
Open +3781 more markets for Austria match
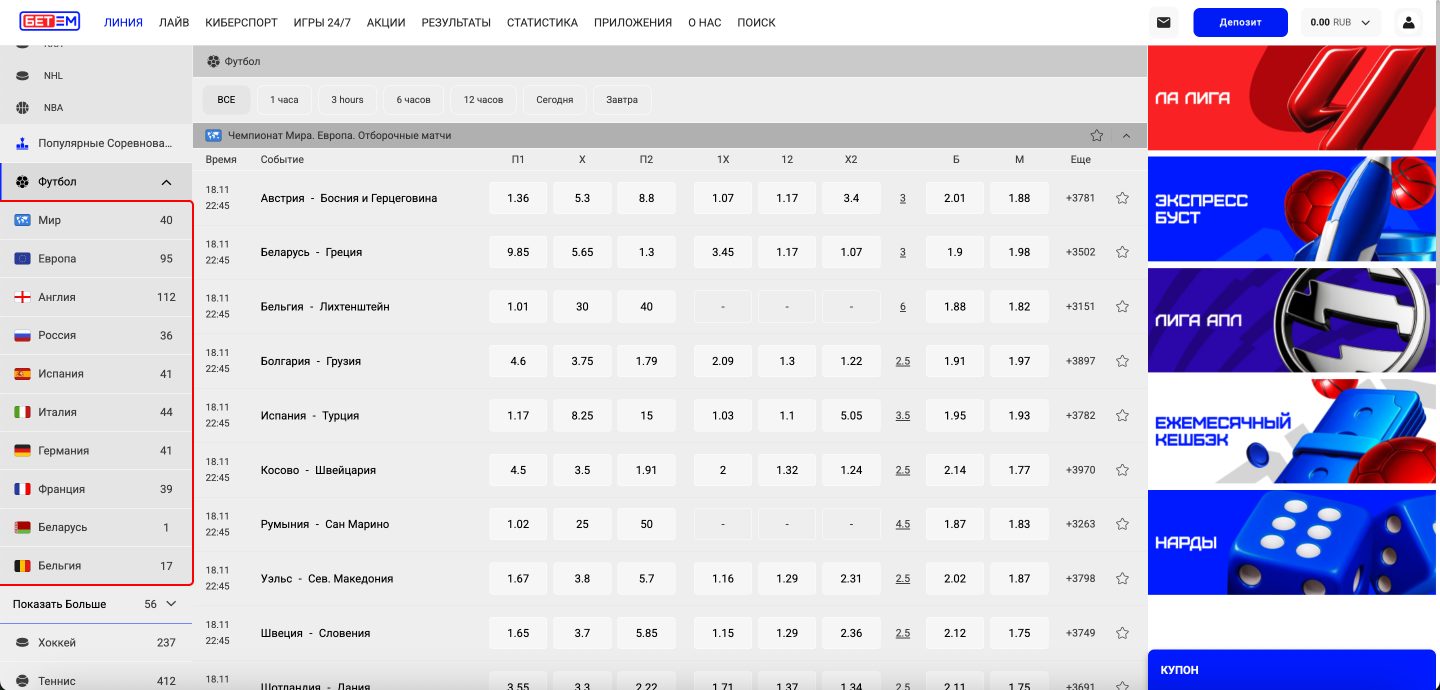[x=1080, y=198]
